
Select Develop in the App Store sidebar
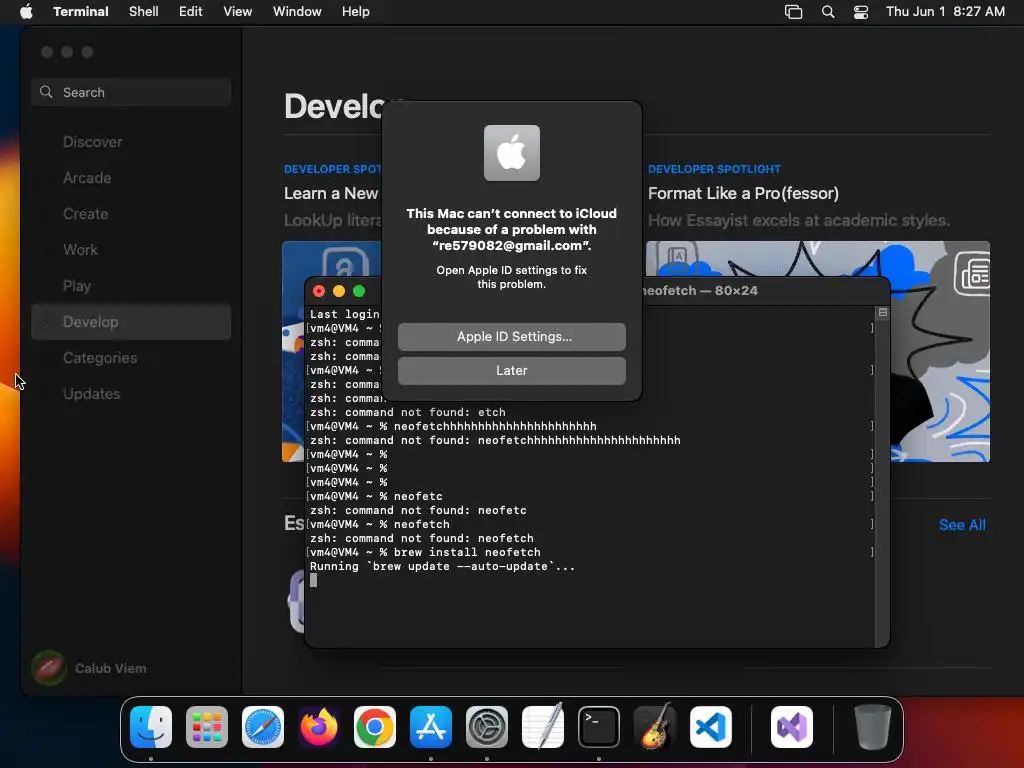point(131,321)
